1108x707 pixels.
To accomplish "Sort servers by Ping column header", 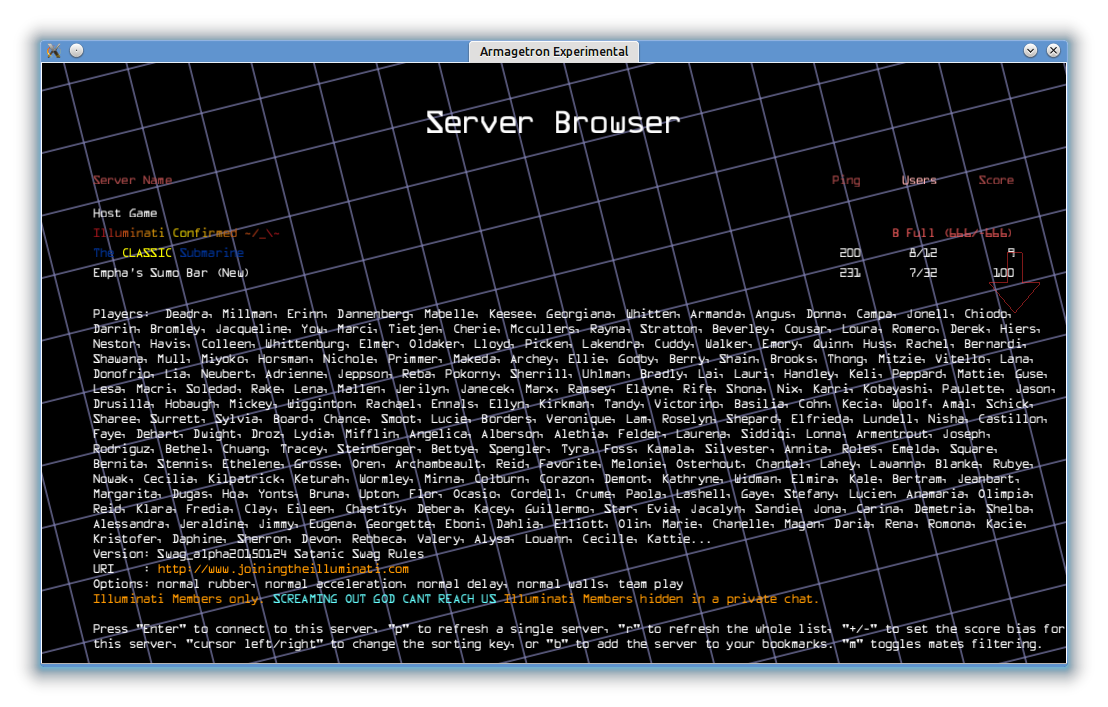I will [845, 181].
